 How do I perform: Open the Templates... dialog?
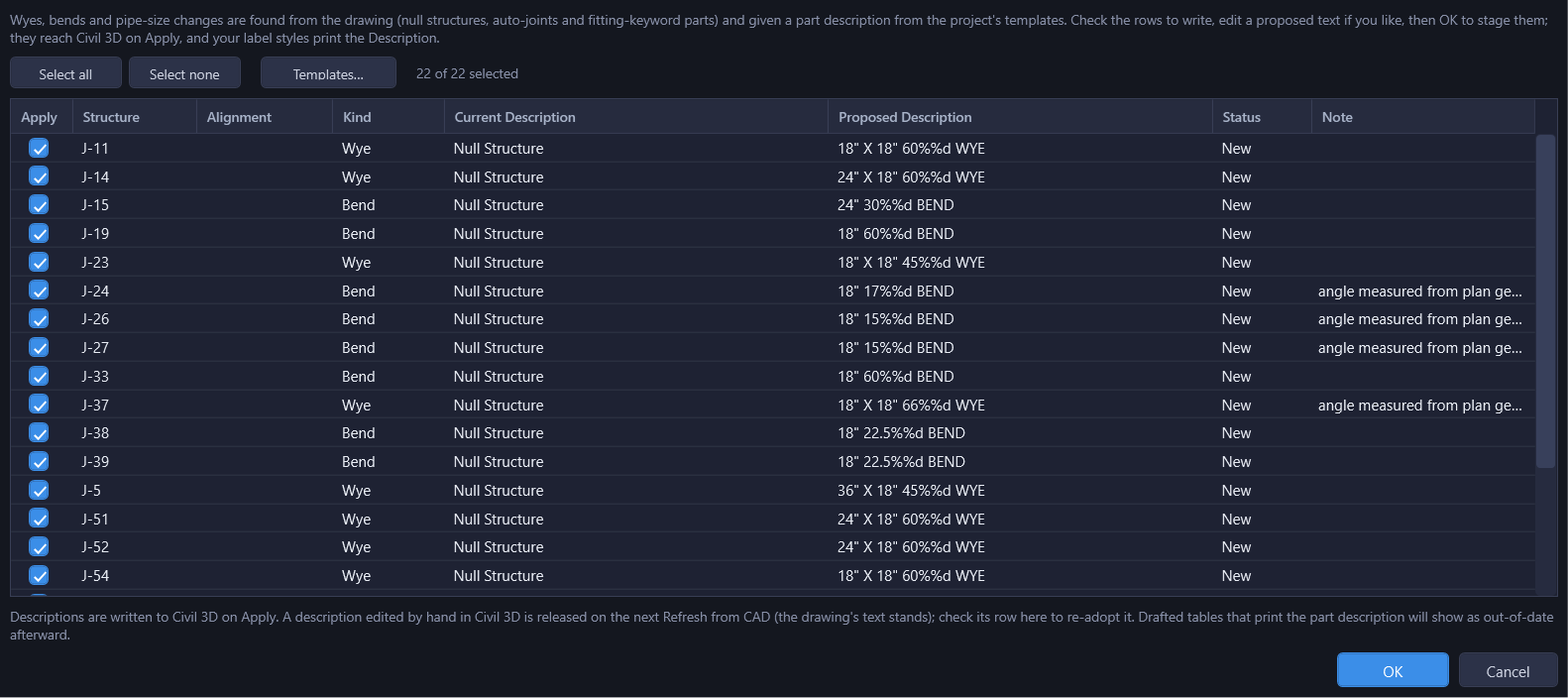point(328,73)
